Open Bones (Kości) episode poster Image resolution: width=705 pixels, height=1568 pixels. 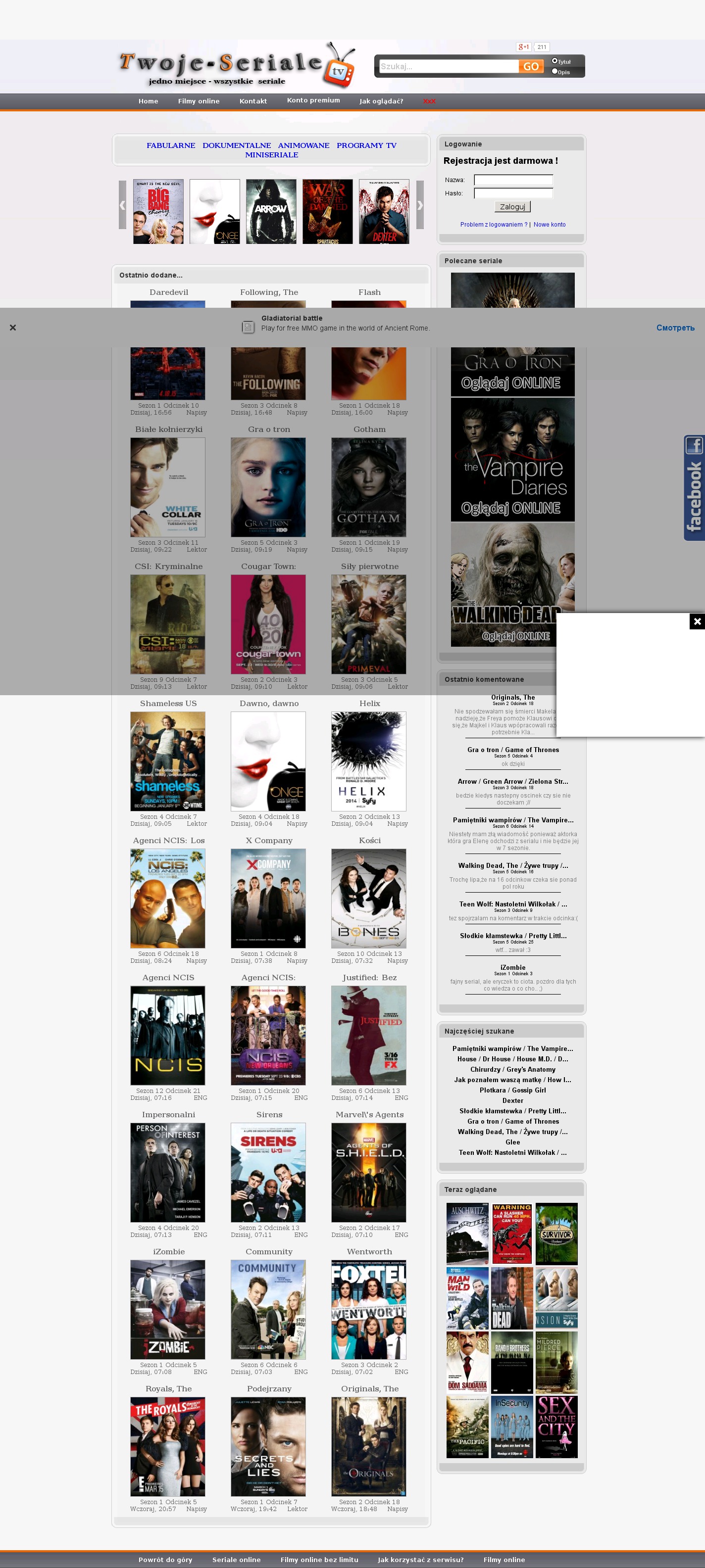click(369, 899)
